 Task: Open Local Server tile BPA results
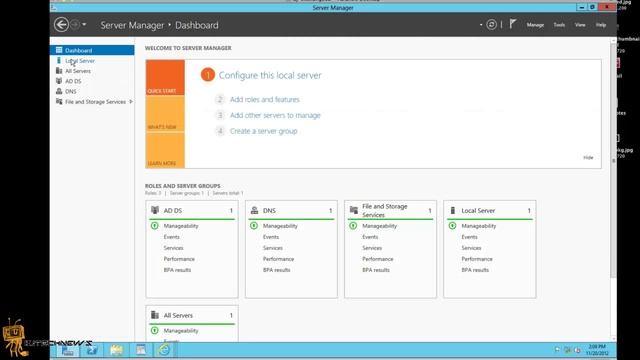475,270
